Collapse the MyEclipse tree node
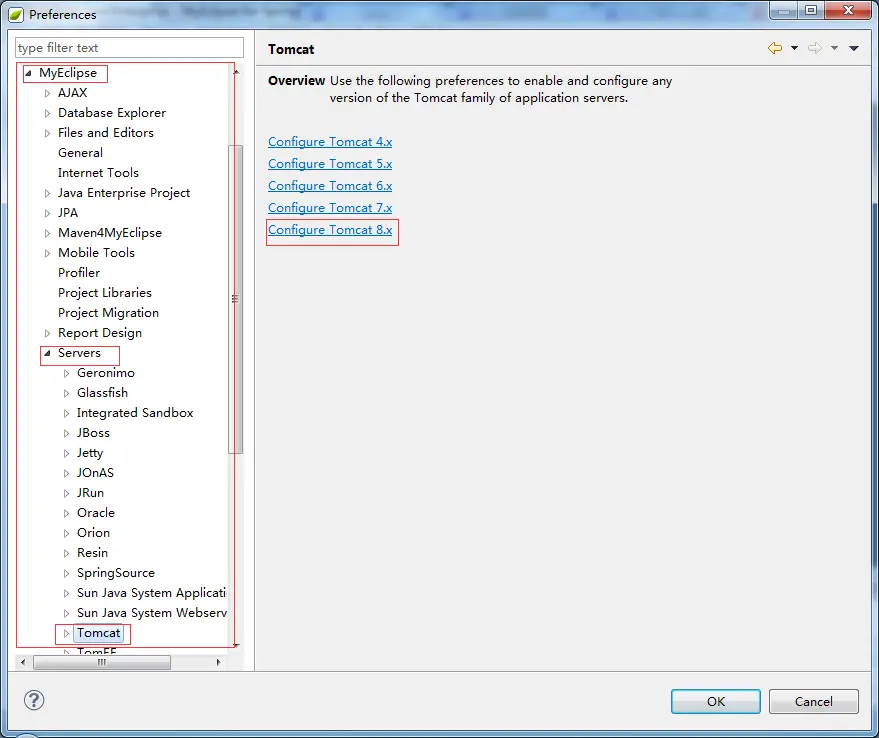This screenshot has width=879, height=738. click(x=28, y=73)
